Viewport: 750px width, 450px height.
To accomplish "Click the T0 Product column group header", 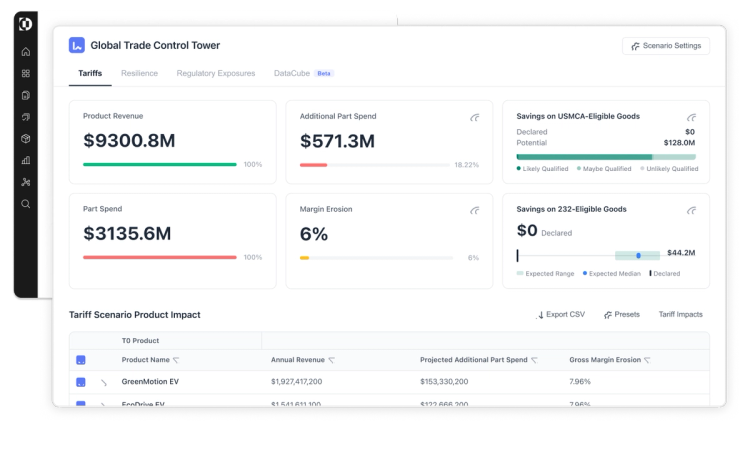I will click(140, 340).
